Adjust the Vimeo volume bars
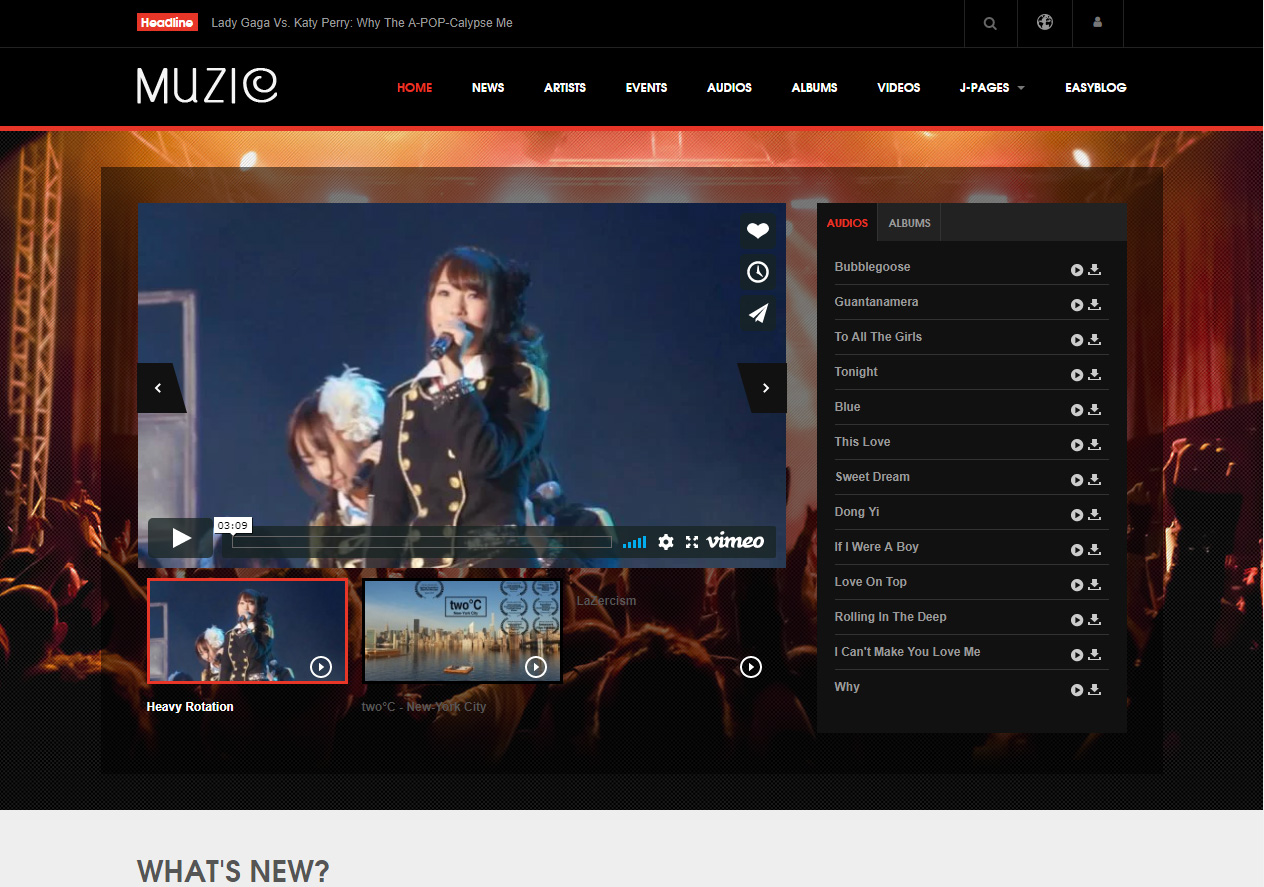 [634, 542]
